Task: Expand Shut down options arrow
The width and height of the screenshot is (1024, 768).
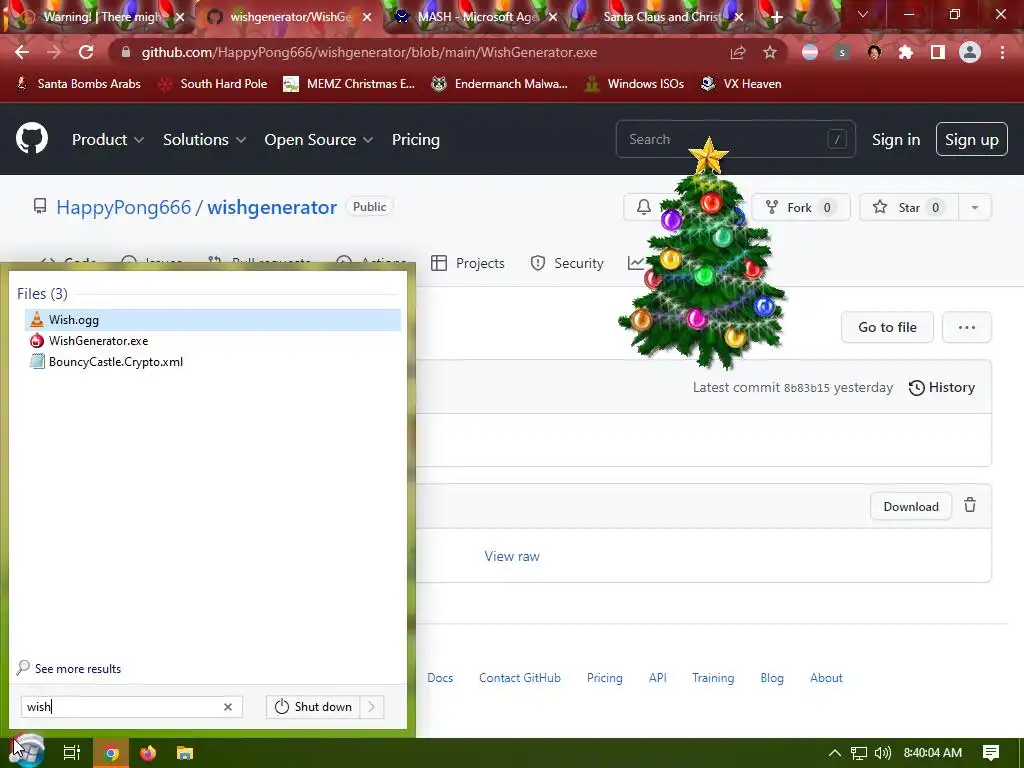Action: point(372,707)
